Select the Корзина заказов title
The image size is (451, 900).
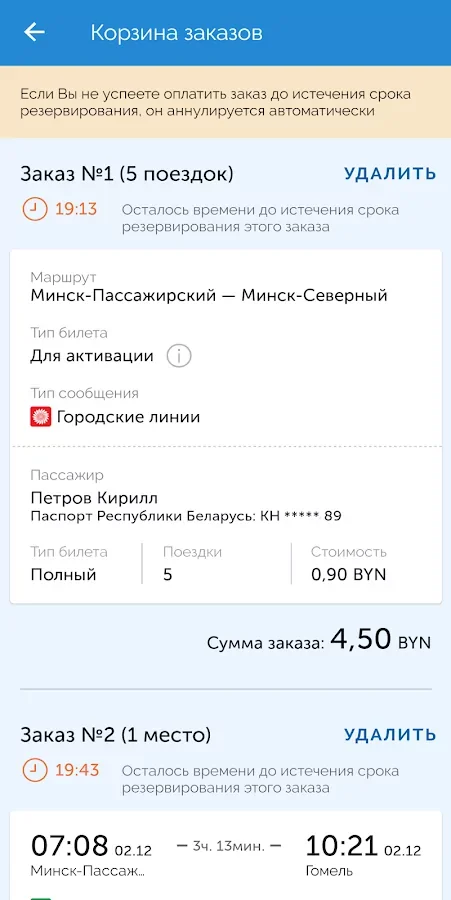(176, 33)
